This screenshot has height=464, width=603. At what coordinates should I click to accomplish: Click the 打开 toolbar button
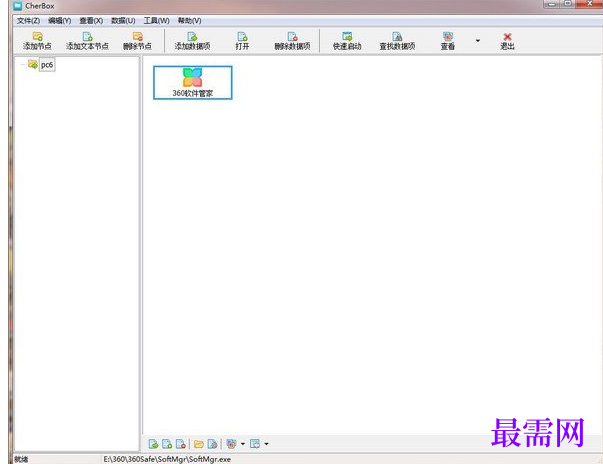coord(242,41)
